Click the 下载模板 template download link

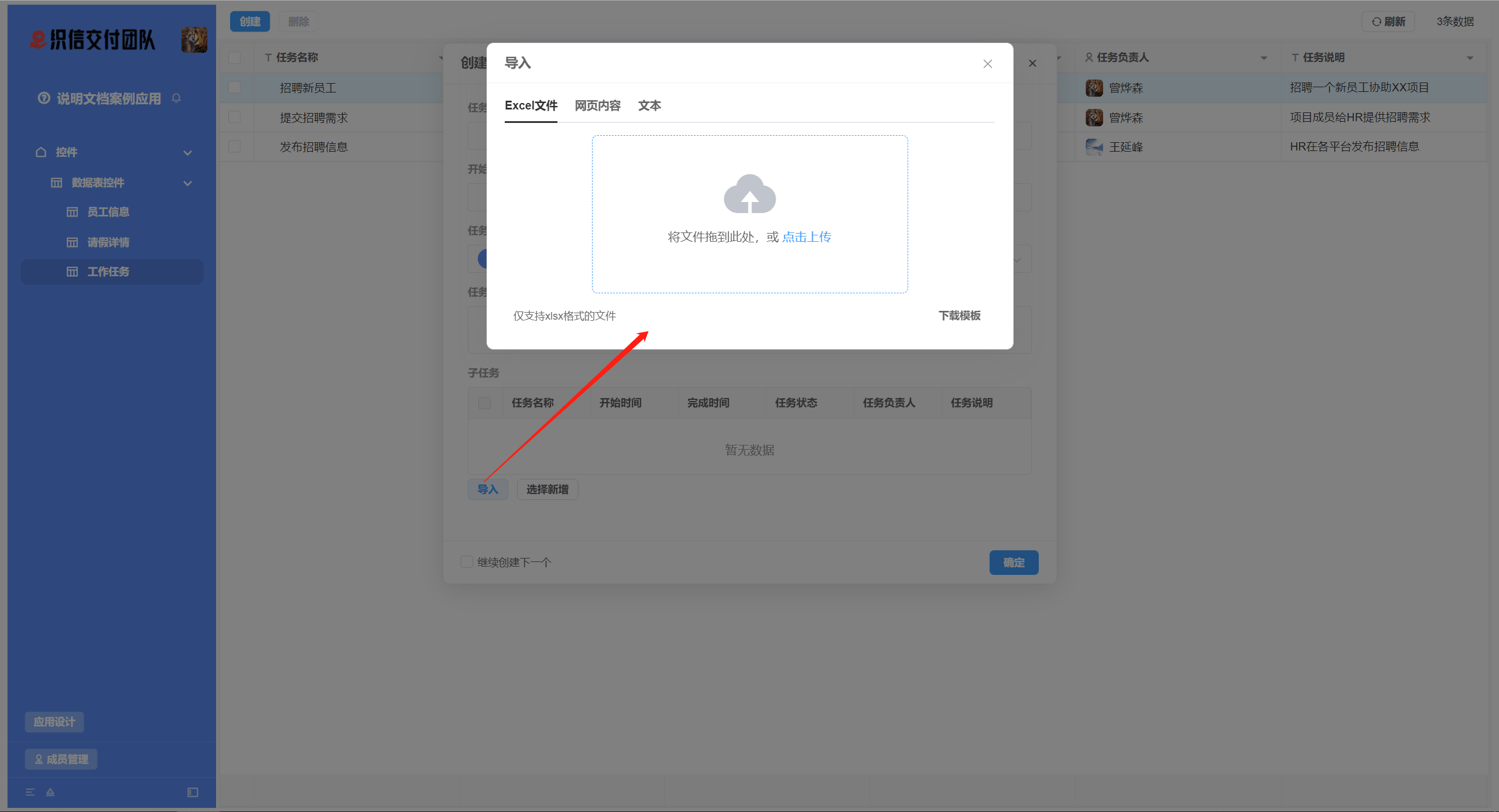pyautogui.click(x=959, y=316)
